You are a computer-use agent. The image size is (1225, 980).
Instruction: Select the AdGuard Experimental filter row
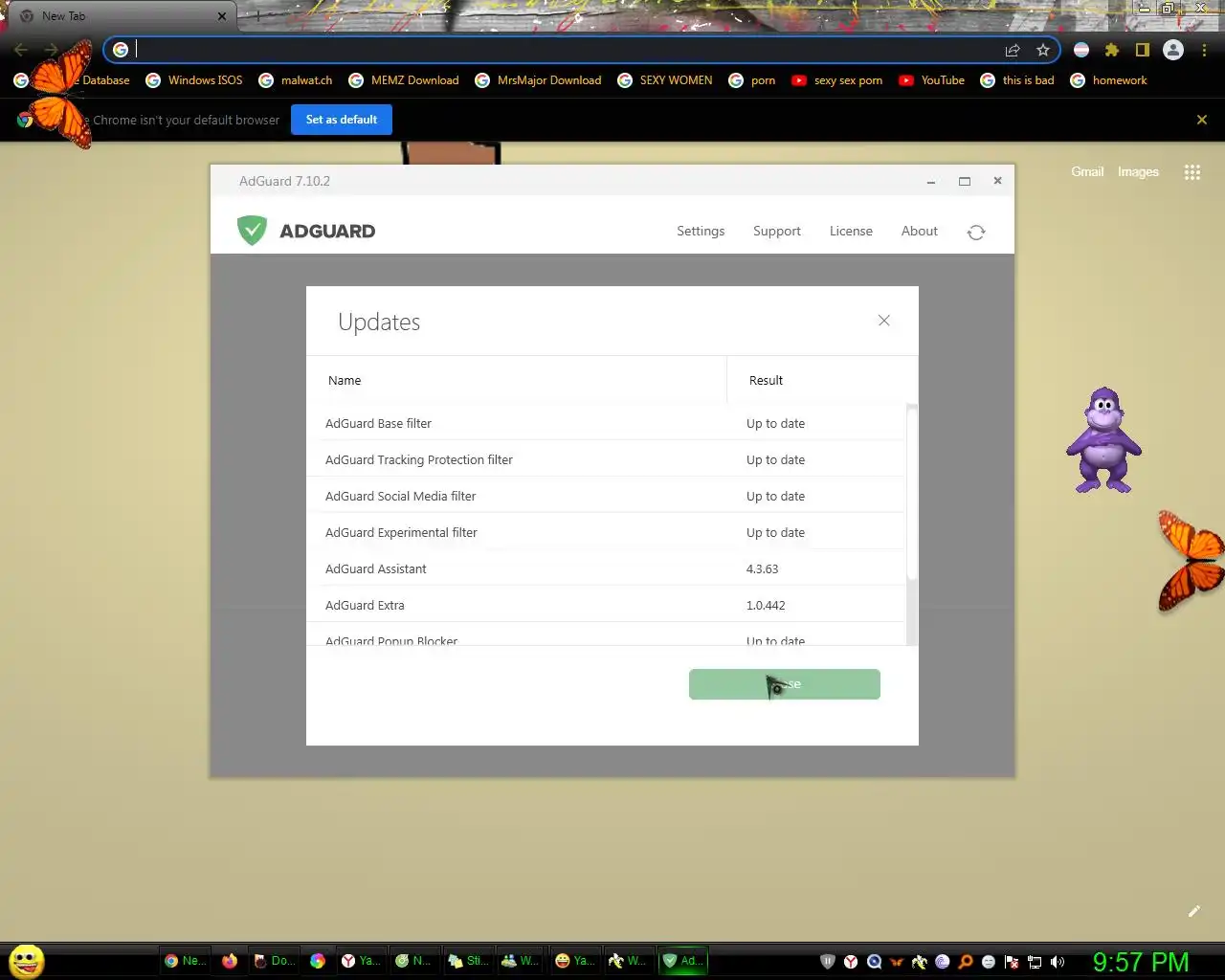click(606, 532)
